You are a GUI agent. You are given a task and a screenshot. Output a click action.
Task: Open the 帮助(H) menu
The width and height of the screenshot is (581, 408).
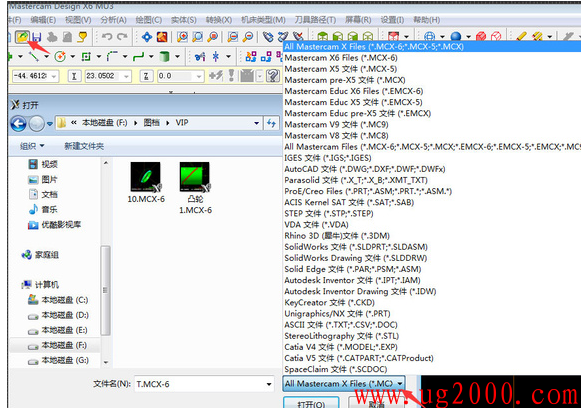click(427, 20)
